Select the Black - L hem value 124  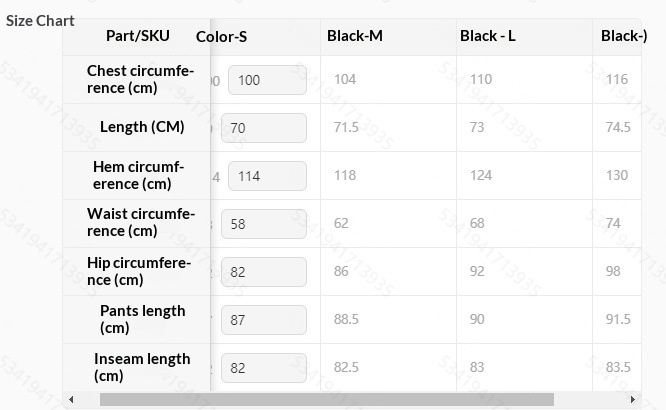tap(481, 176)
